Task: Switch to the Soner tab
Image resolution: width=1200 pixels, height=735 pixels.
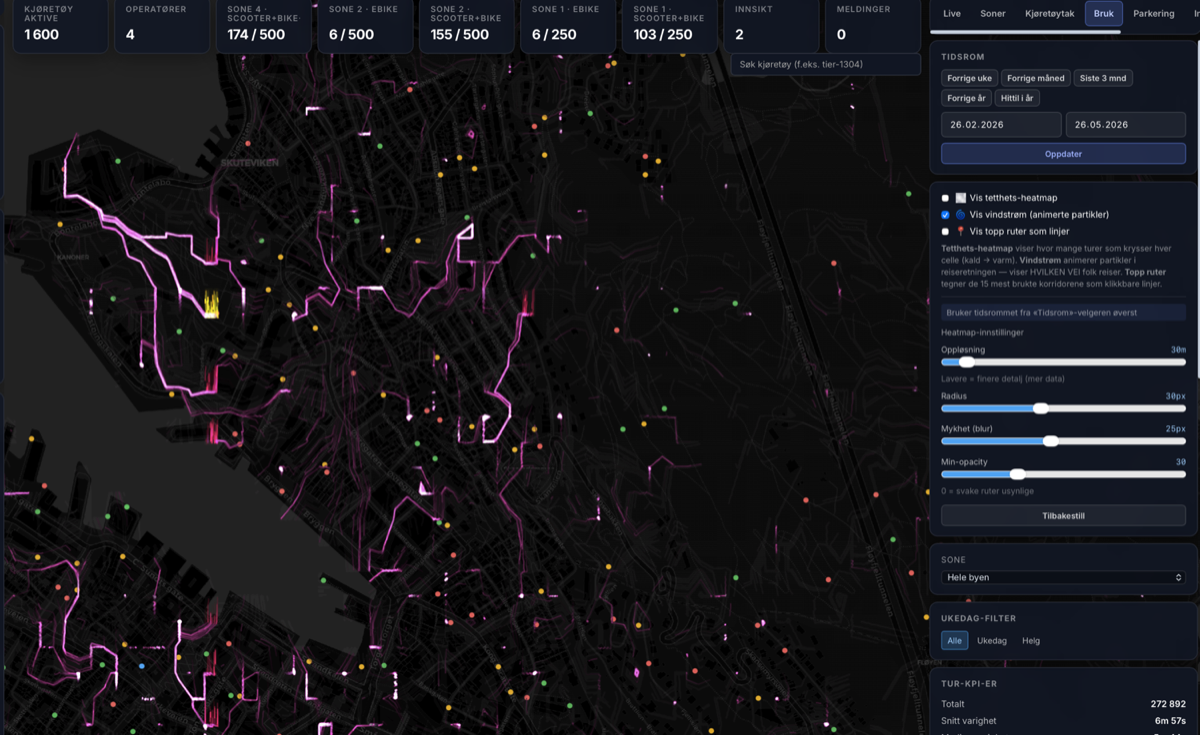Action: click(x=993, y=14)
